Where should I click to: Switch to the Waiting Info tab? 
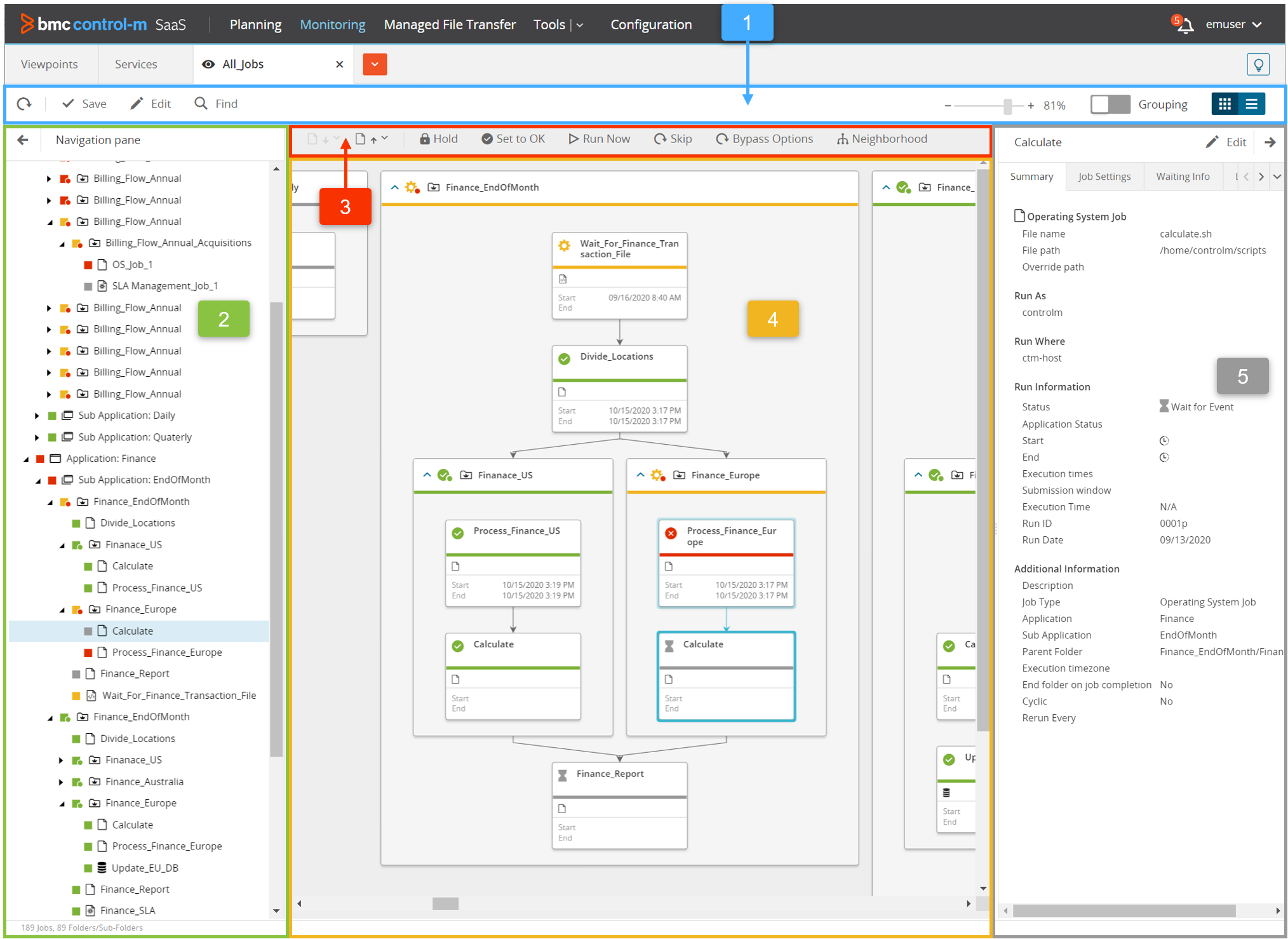point(1182,177)
